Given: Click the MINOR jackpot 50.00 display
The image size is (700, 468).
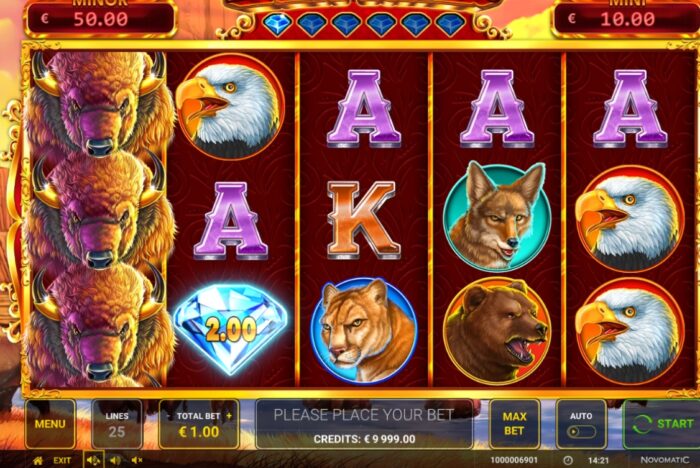Looking at the screenshot, I should click(100, 19).
